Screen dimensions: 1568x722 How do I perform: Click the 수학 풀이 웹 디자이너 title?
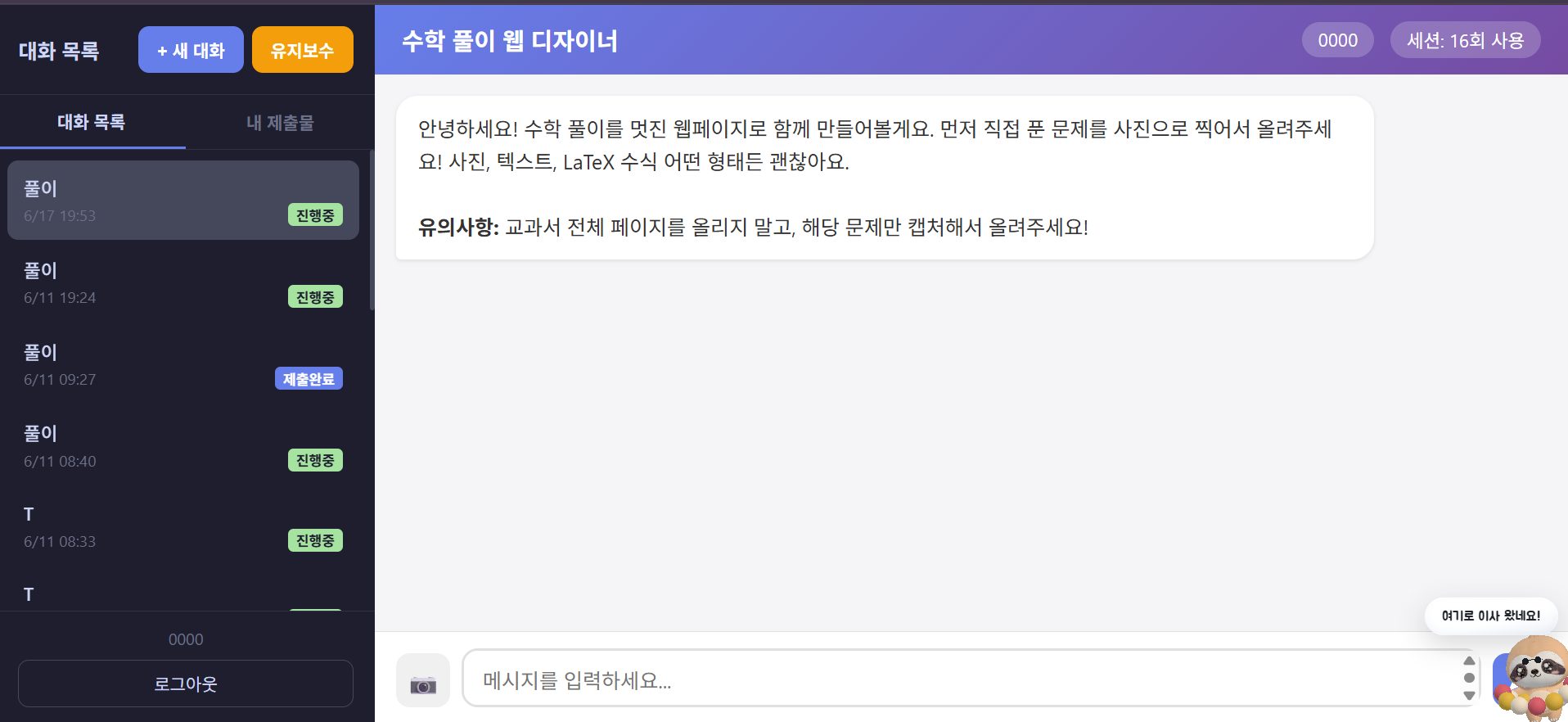(510, 41)
